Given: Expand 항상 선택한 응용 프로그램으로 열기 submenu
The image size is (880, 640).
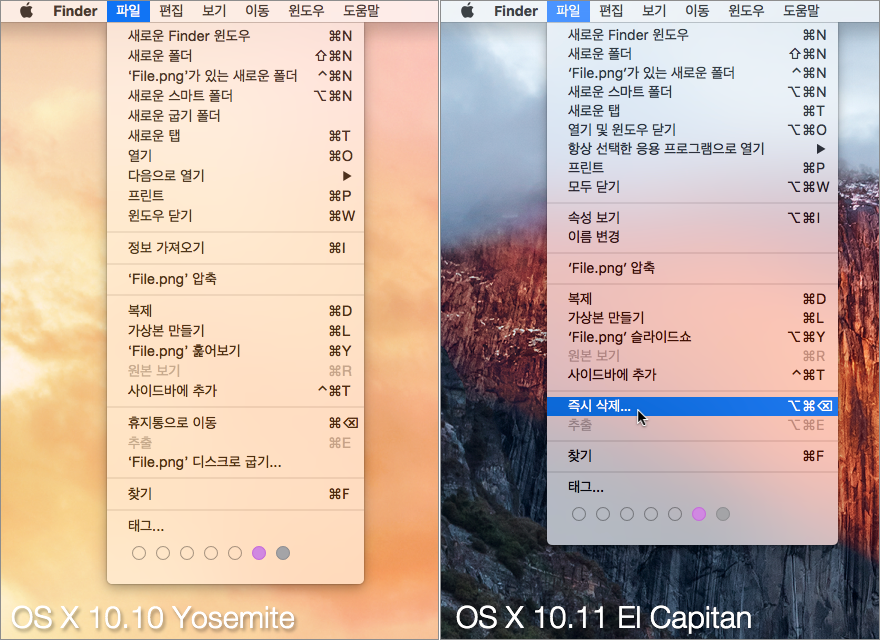Looking at the screenshot, I should point(693,149).
